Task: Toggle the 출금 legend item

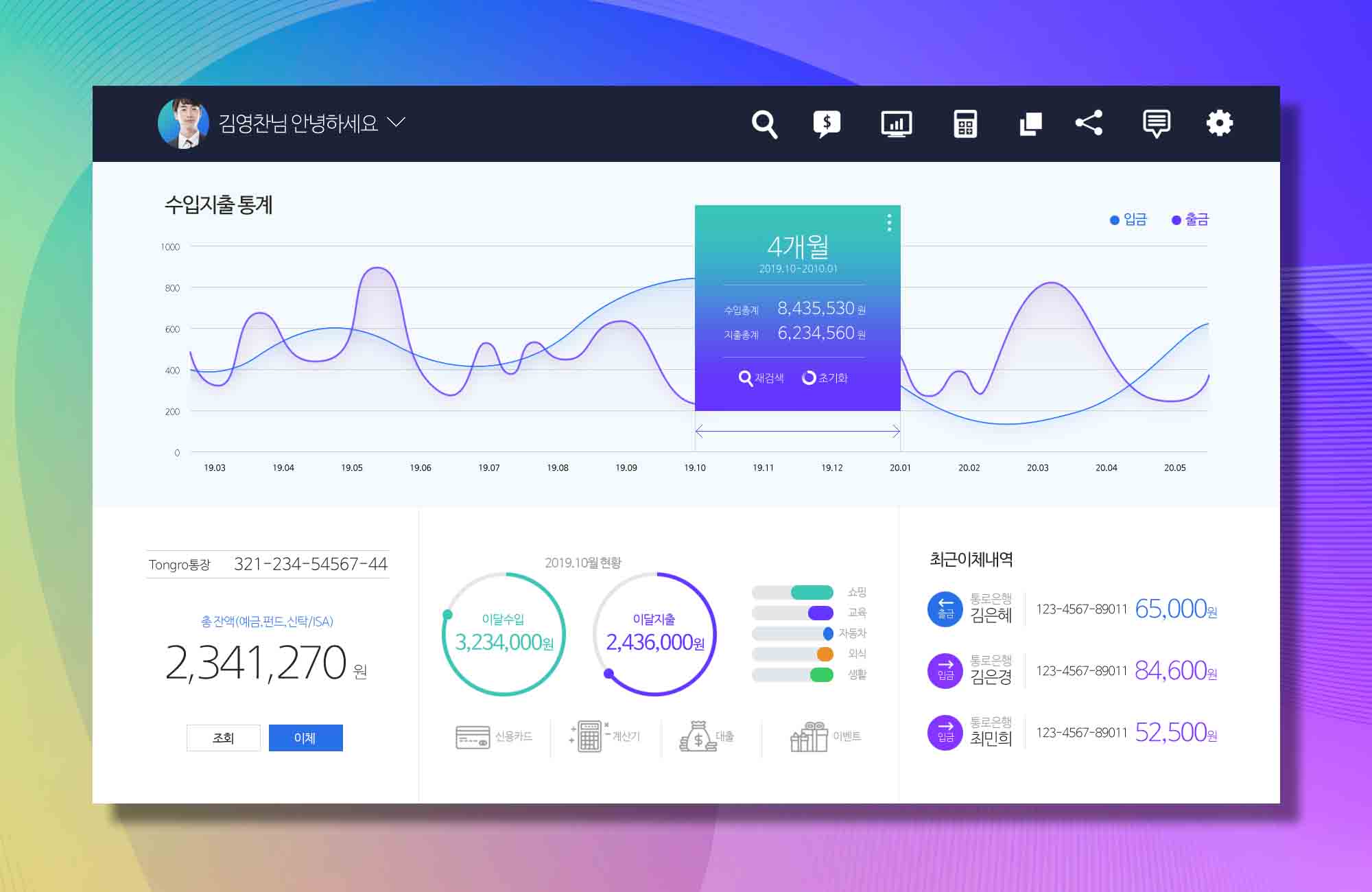Action: [x=1190, y=220]
